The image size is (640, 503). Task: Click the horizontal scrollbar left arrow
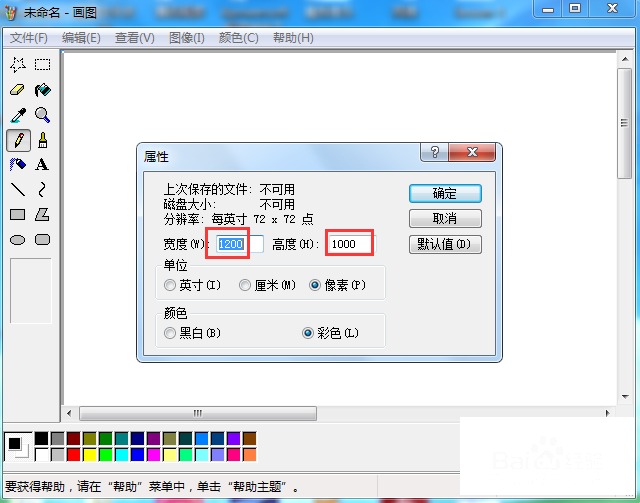click(x=69, y=413)
